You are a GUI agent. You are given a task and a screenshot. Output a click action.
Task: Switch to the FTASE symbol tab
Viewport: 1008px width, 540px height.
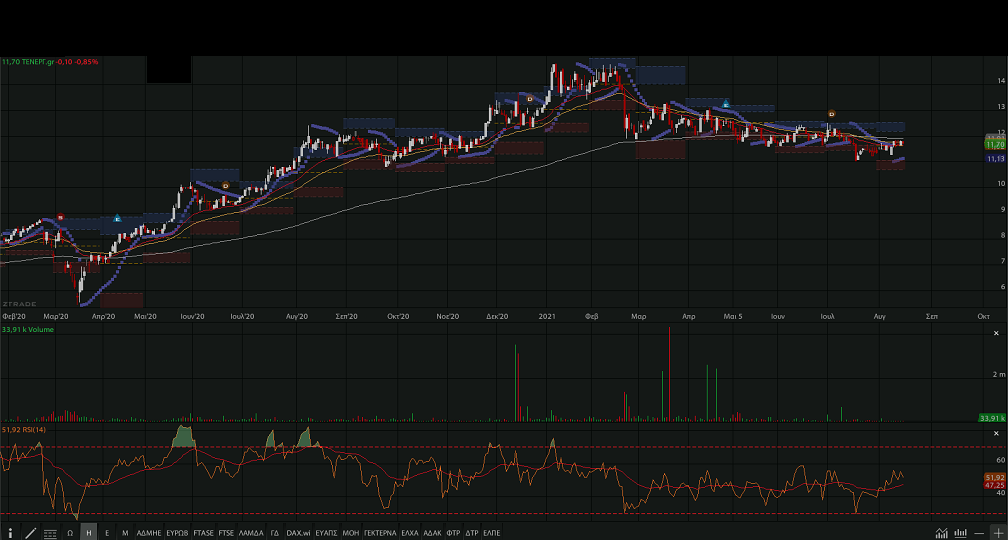203,533
